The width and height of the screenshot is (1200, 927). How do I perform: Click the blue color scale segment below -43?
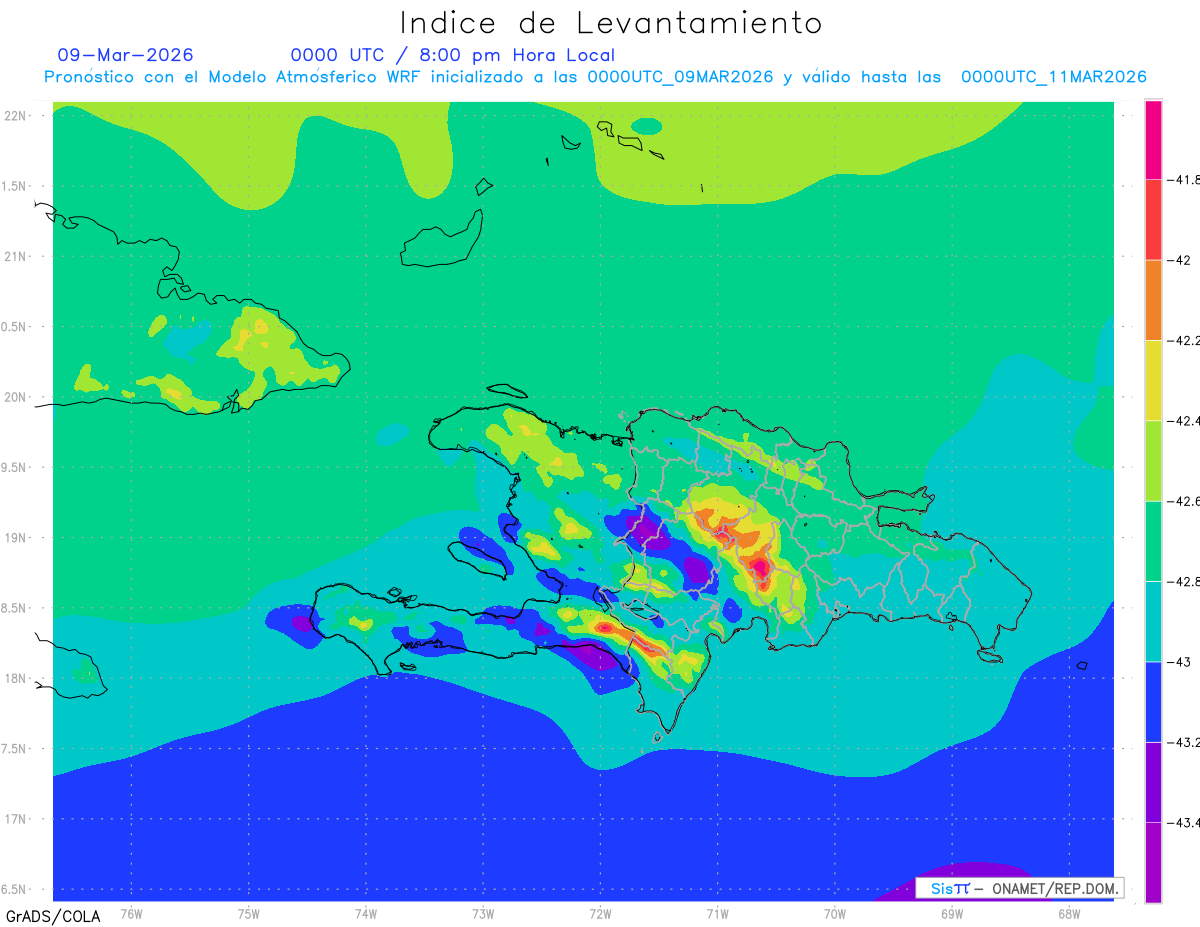(1153, 701)
